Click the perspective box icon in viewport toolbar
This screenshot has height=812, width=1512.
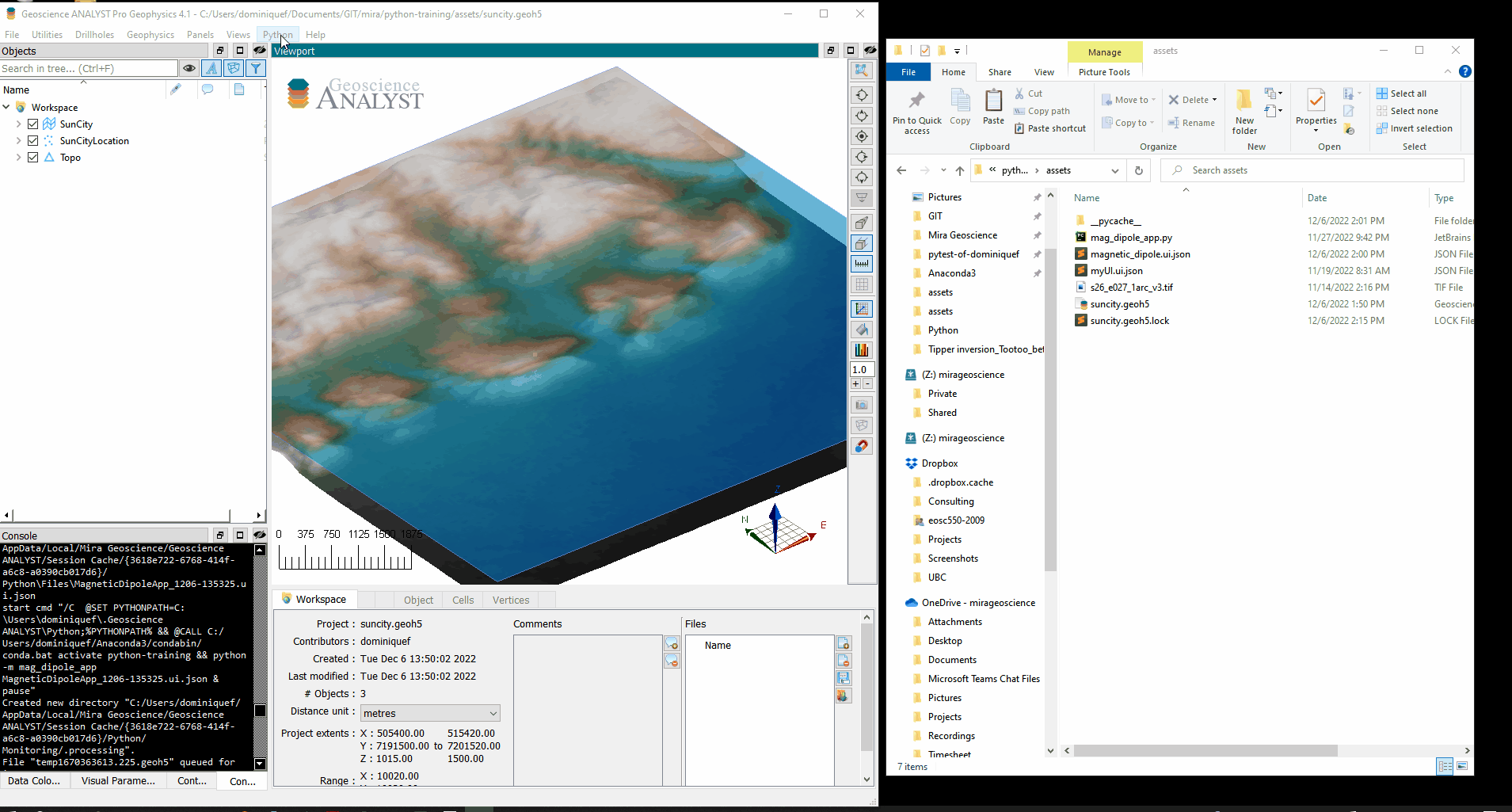tap(862, 223)
